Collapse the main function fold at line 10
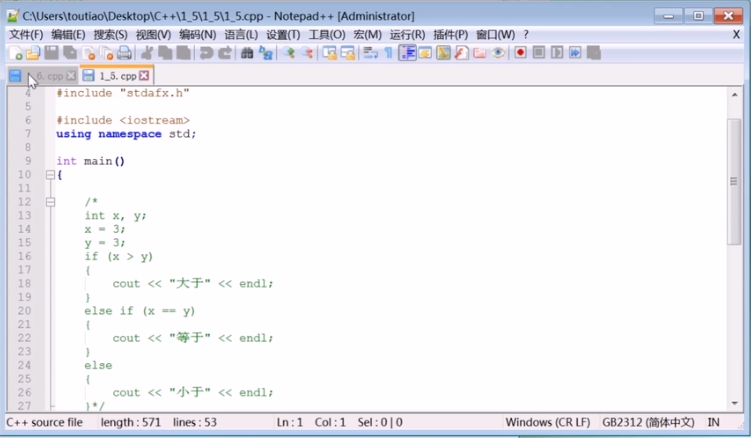751x438 pixels. pyautogui.click(x=50, y=175)
